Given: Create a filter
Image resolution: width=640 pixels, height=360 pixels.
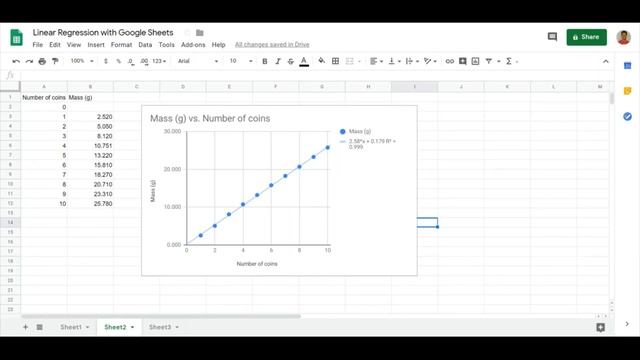Looking at the screenshot, I should point(489,61).
